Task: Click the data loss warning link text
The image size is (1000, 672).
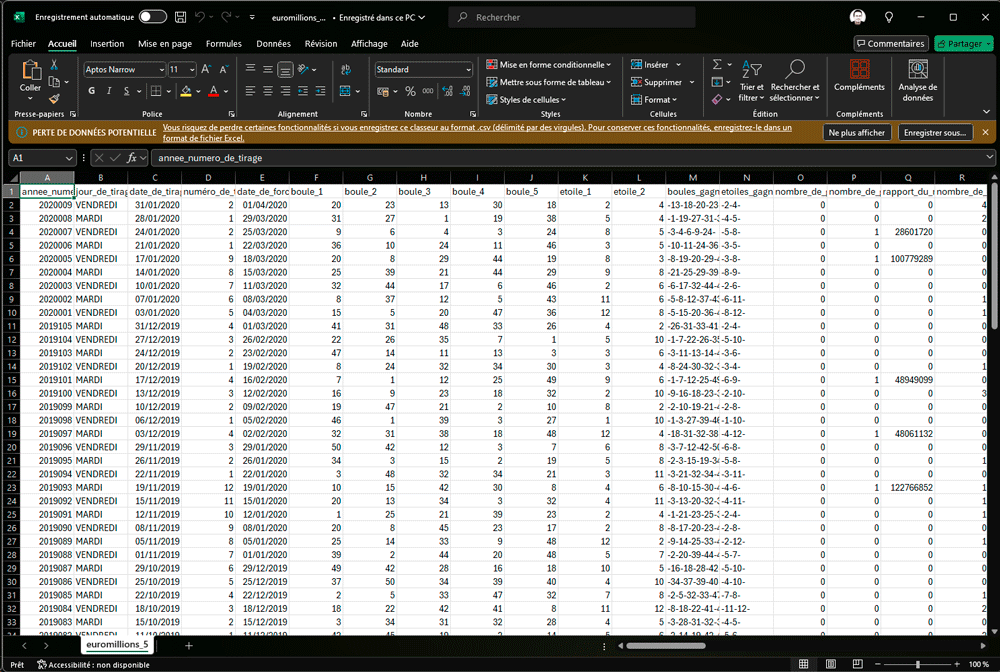Action: tap(477, 133)
